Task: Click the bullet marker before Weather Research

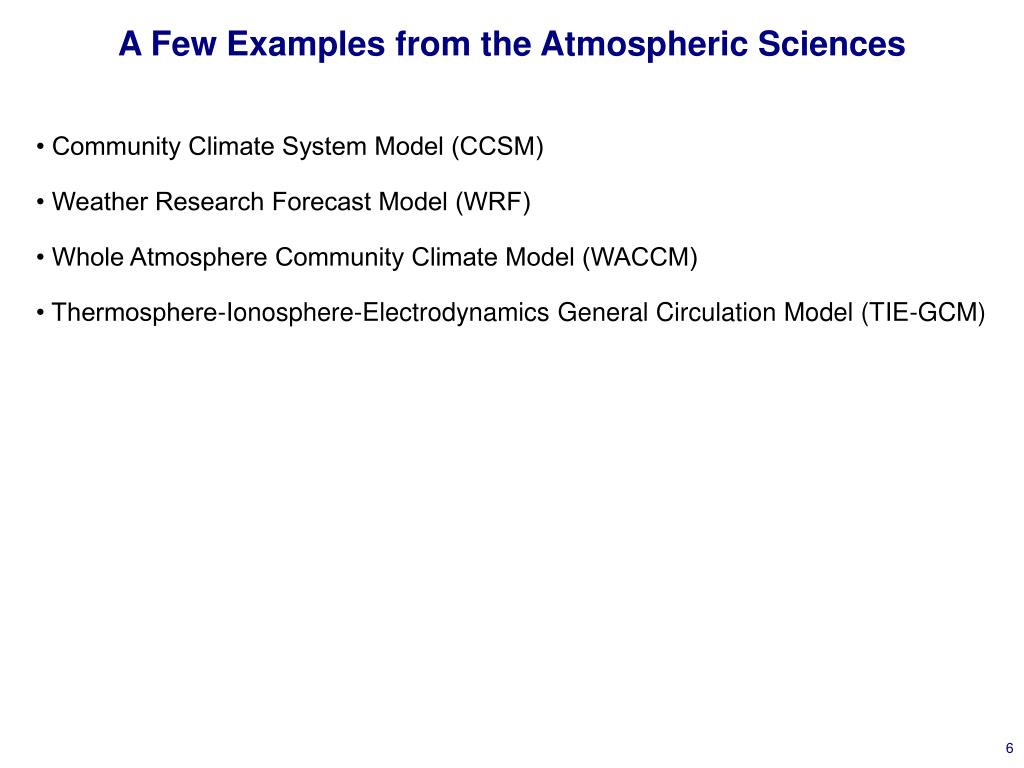Action: click(x=40, y=202)
